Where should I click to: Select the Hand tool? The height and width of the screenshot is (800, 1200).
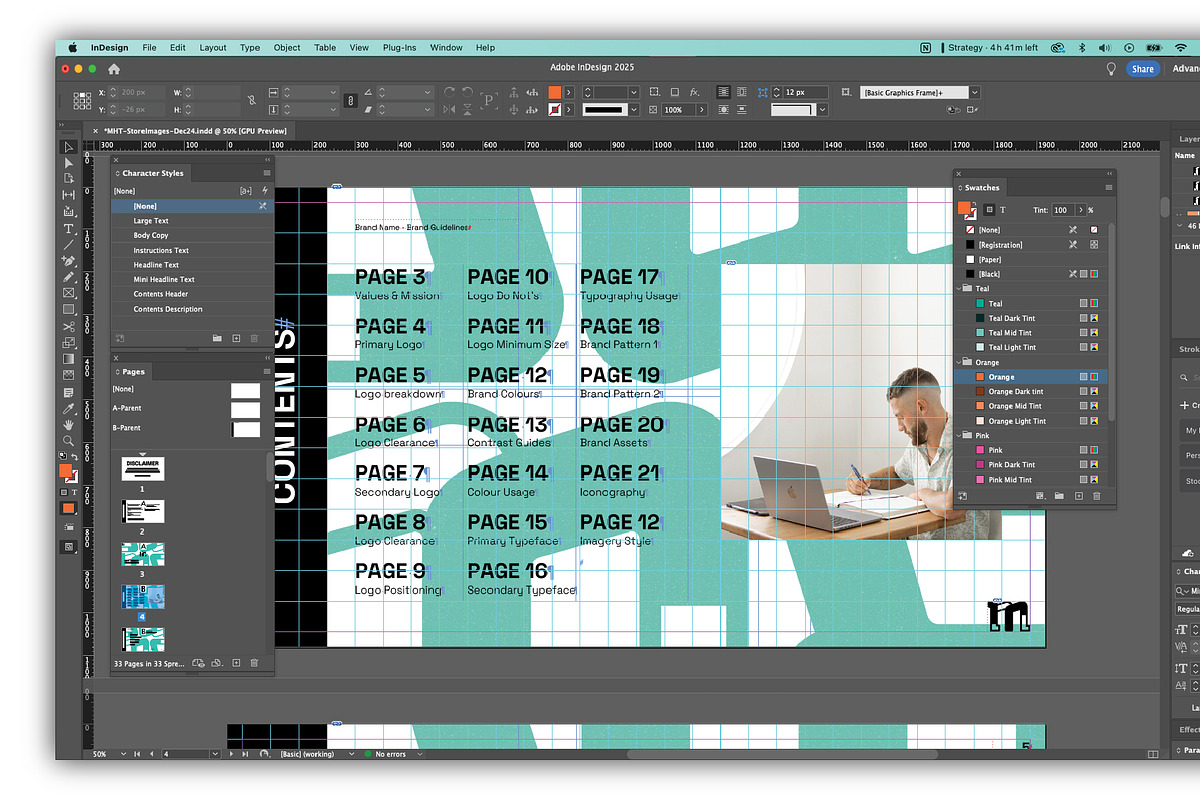[68, 425]
